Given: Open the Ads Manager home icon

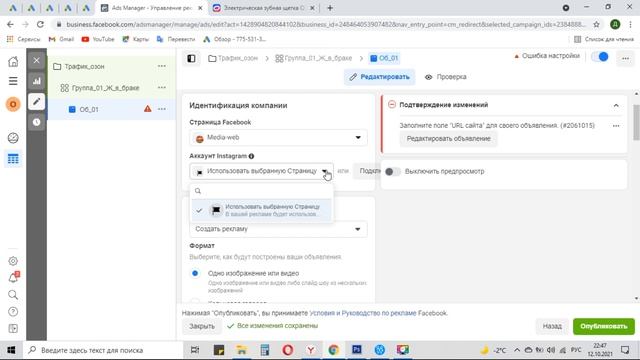Looking at the screenshot, I should pos(13,62).
